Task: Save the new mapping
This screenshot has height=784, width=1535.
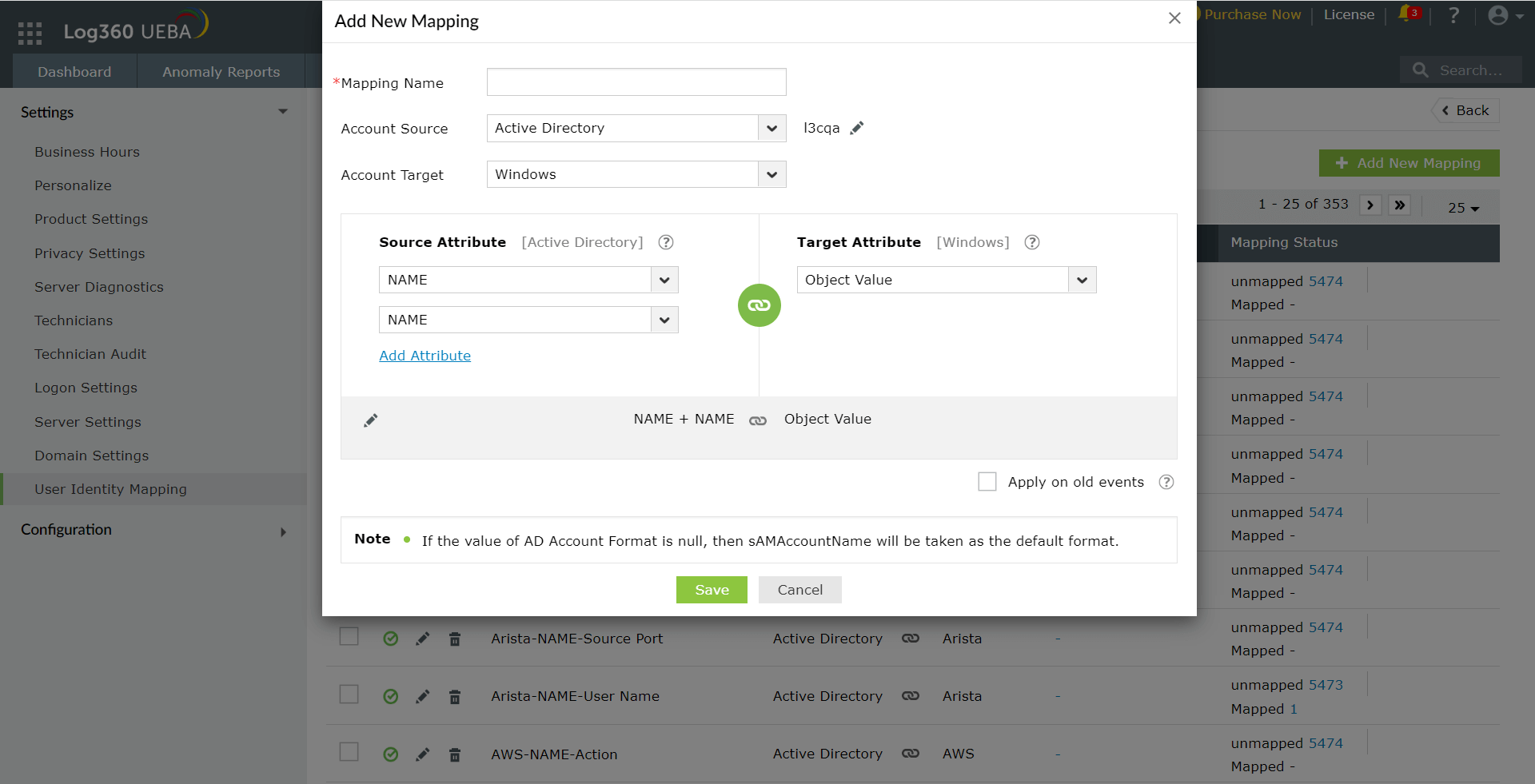Action: click(x=711, y=589)
